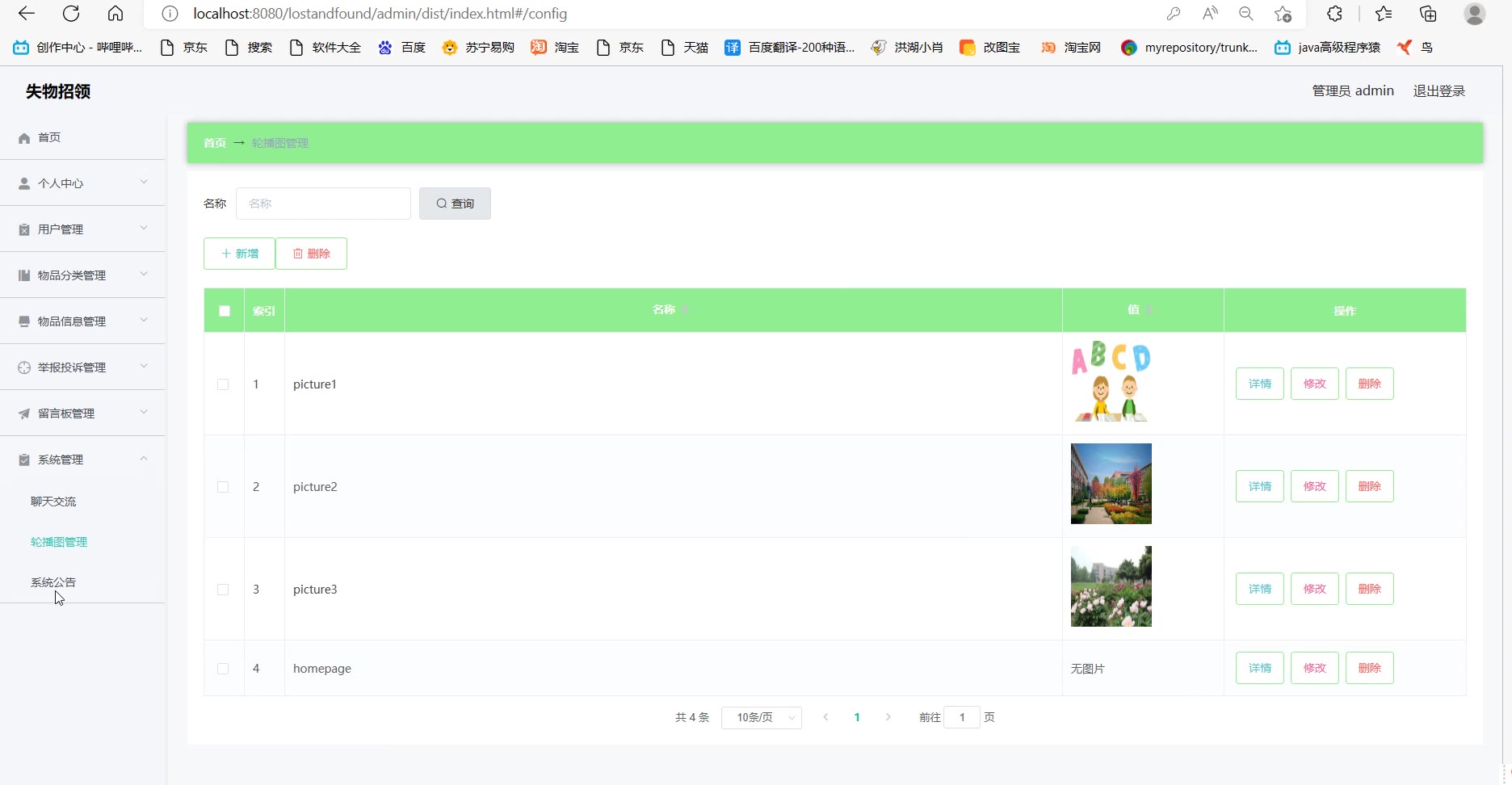This screenshot has height=785, width=1512.
Task: Check the box for picture3 row
Action: click(x=223, y=590)
